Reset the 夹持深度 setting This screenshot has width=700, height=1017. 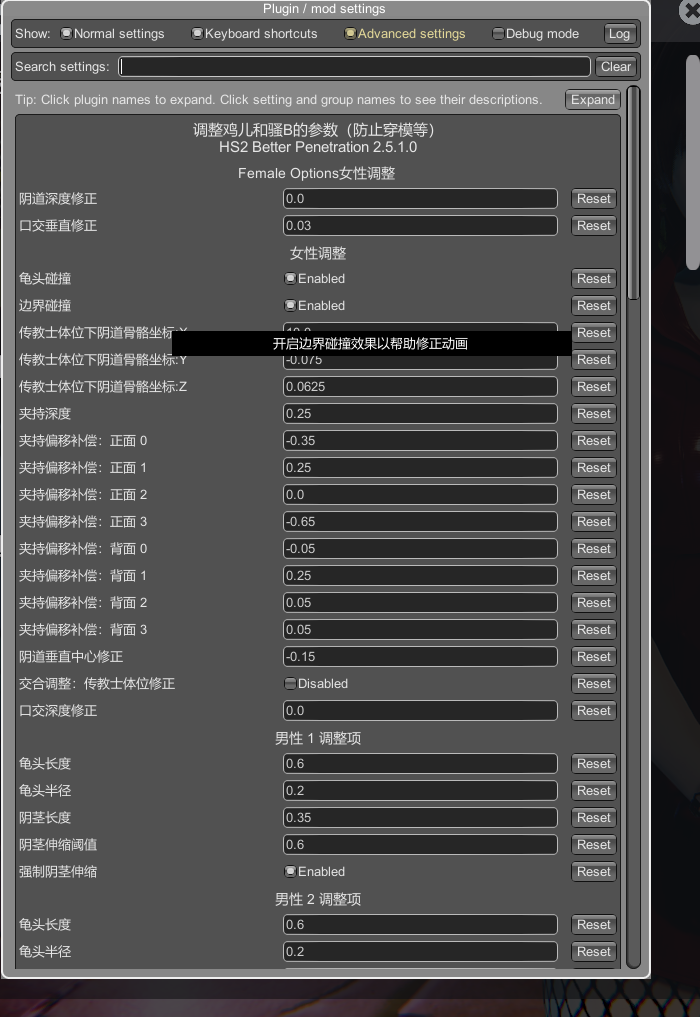[x=594, y=414]
